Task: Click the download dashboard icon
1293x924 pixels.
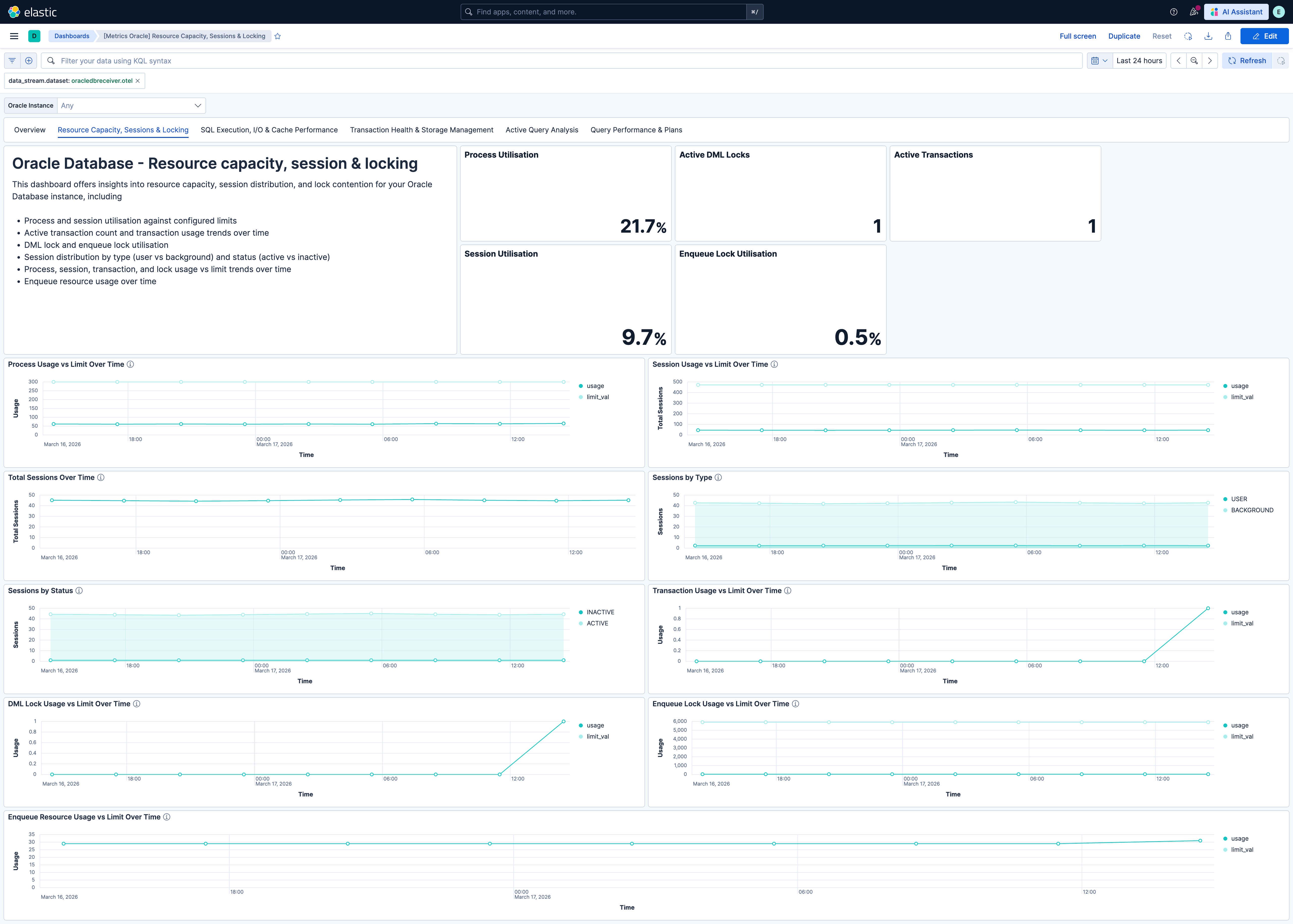Action: pyautogui.click(x=1208, y=36)
